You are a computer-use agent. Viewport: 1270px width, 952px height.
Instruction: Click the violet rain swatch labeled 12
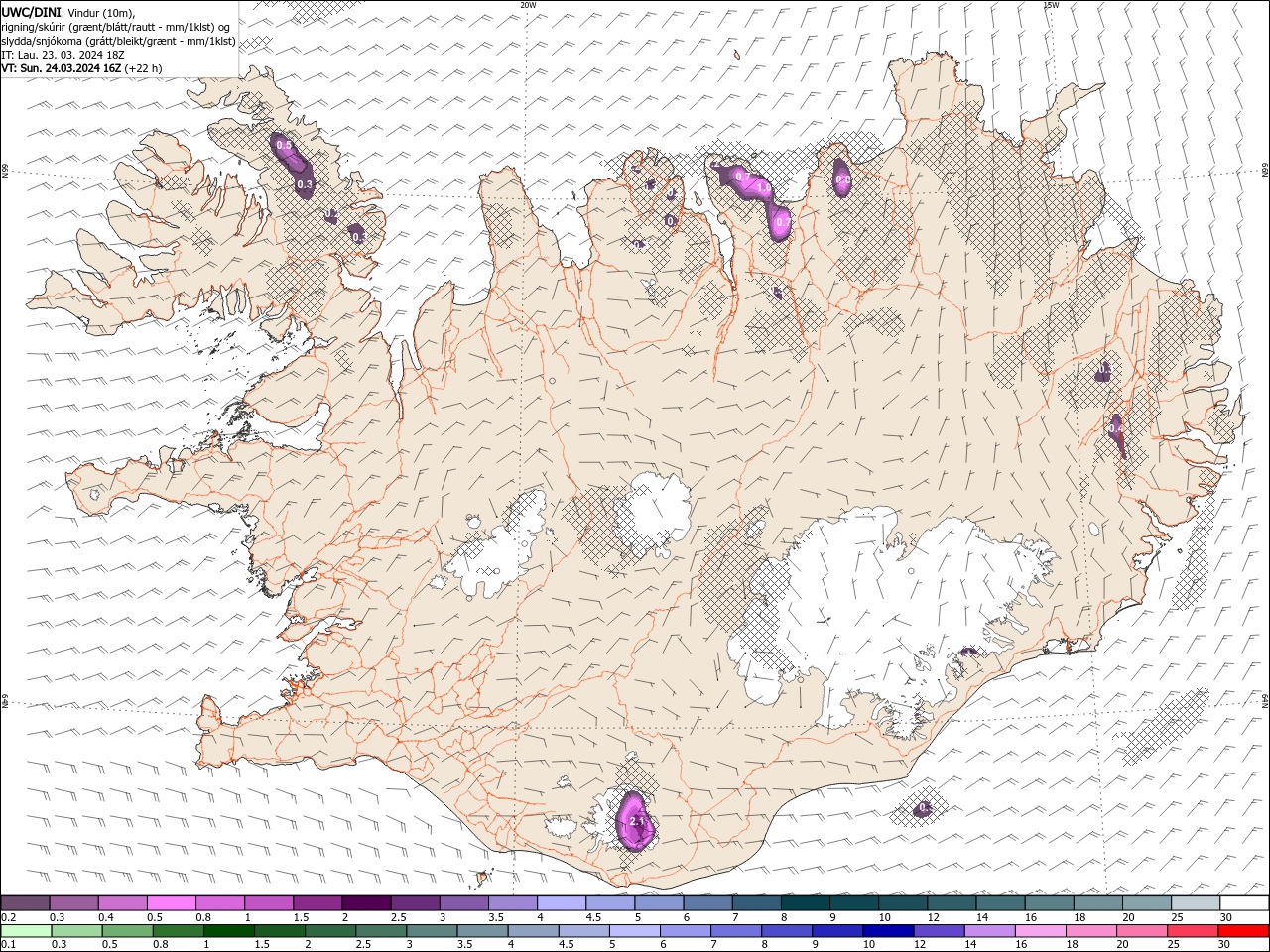tap(938, 931)
